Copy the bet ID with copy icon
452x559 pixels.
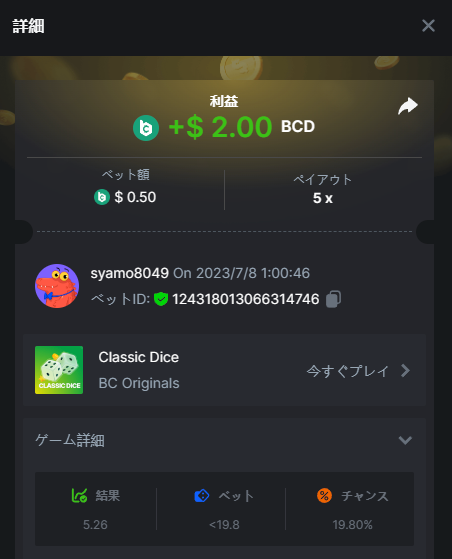(333, 299)
